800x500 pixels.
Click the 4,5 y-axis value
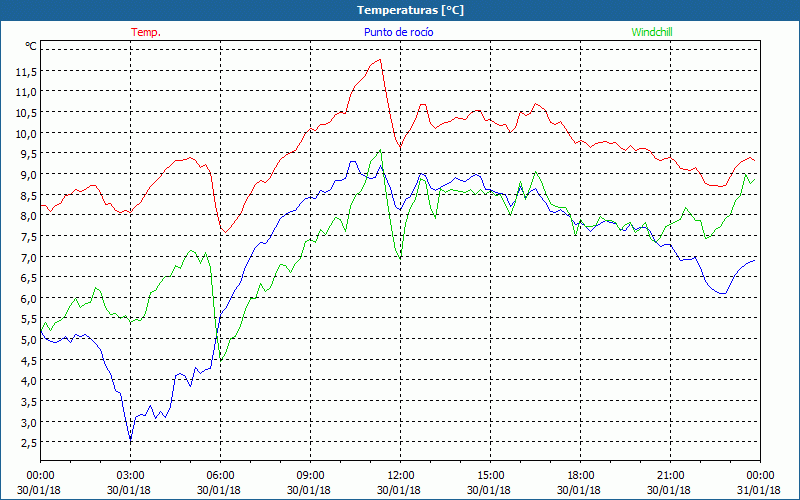click(29, 361)
